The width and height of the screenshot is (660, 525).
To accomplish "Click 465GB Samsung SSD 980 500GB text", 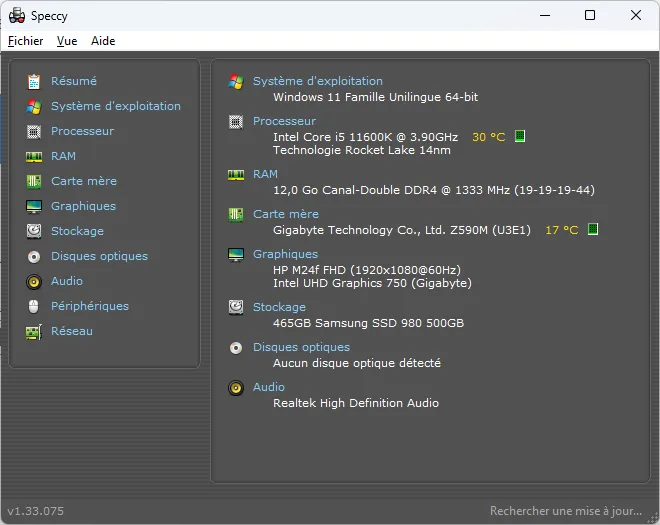I will pos(368,323).
